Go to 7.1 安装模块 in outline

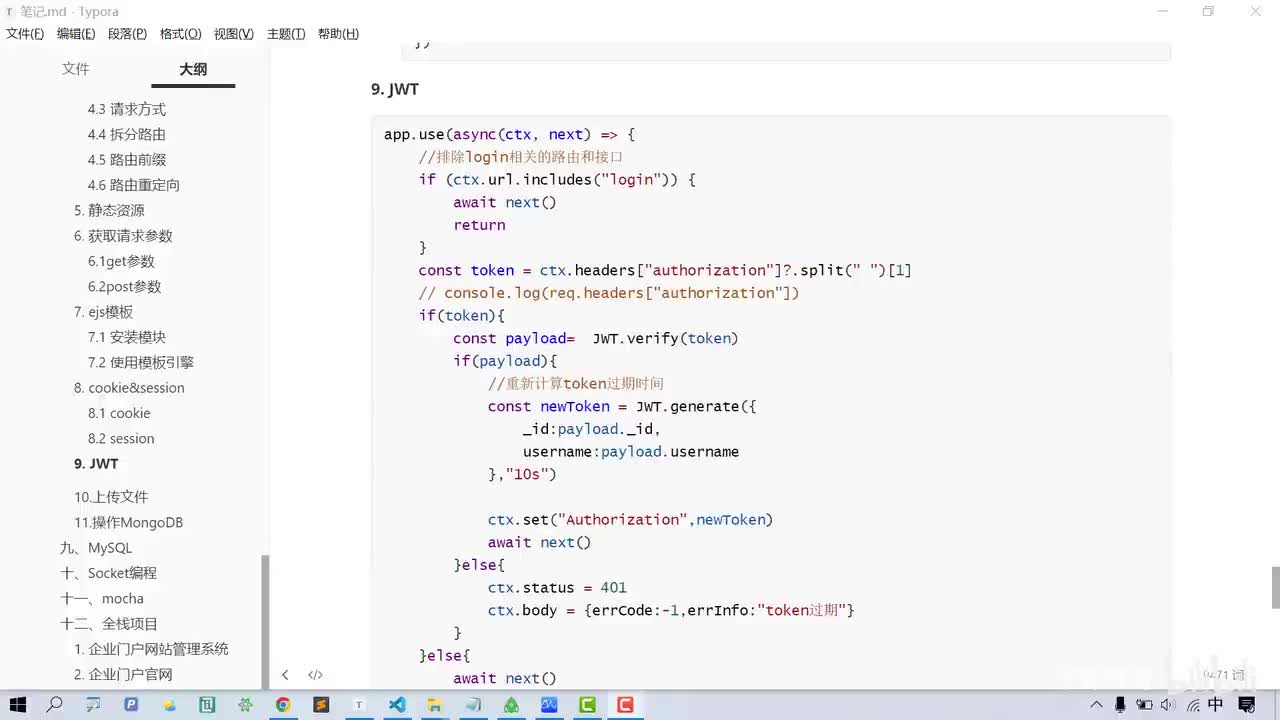tap(127, 337)
